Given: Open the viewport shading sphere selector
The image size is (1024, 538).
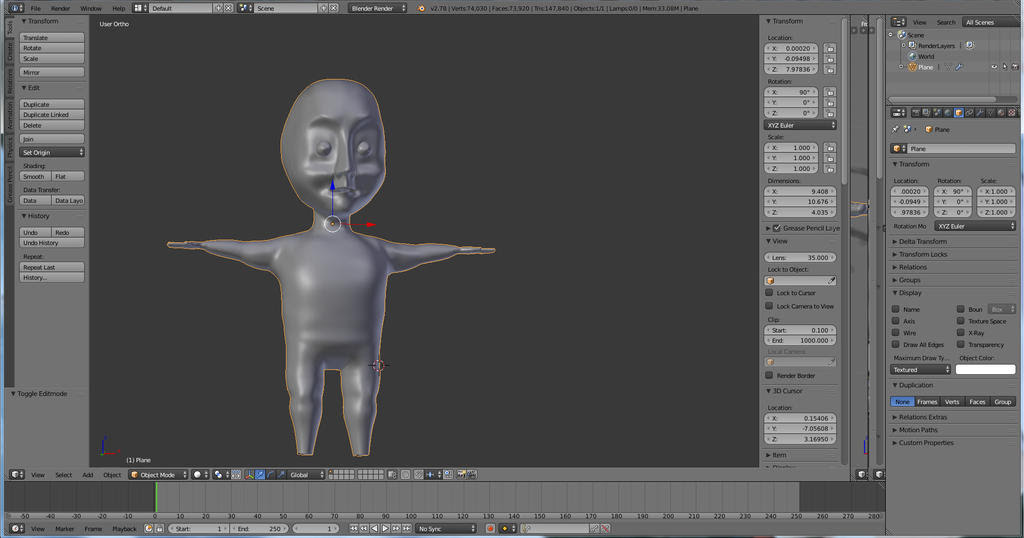Looking at the screenshot, I should pyautogui.click(x=200, y=475).
